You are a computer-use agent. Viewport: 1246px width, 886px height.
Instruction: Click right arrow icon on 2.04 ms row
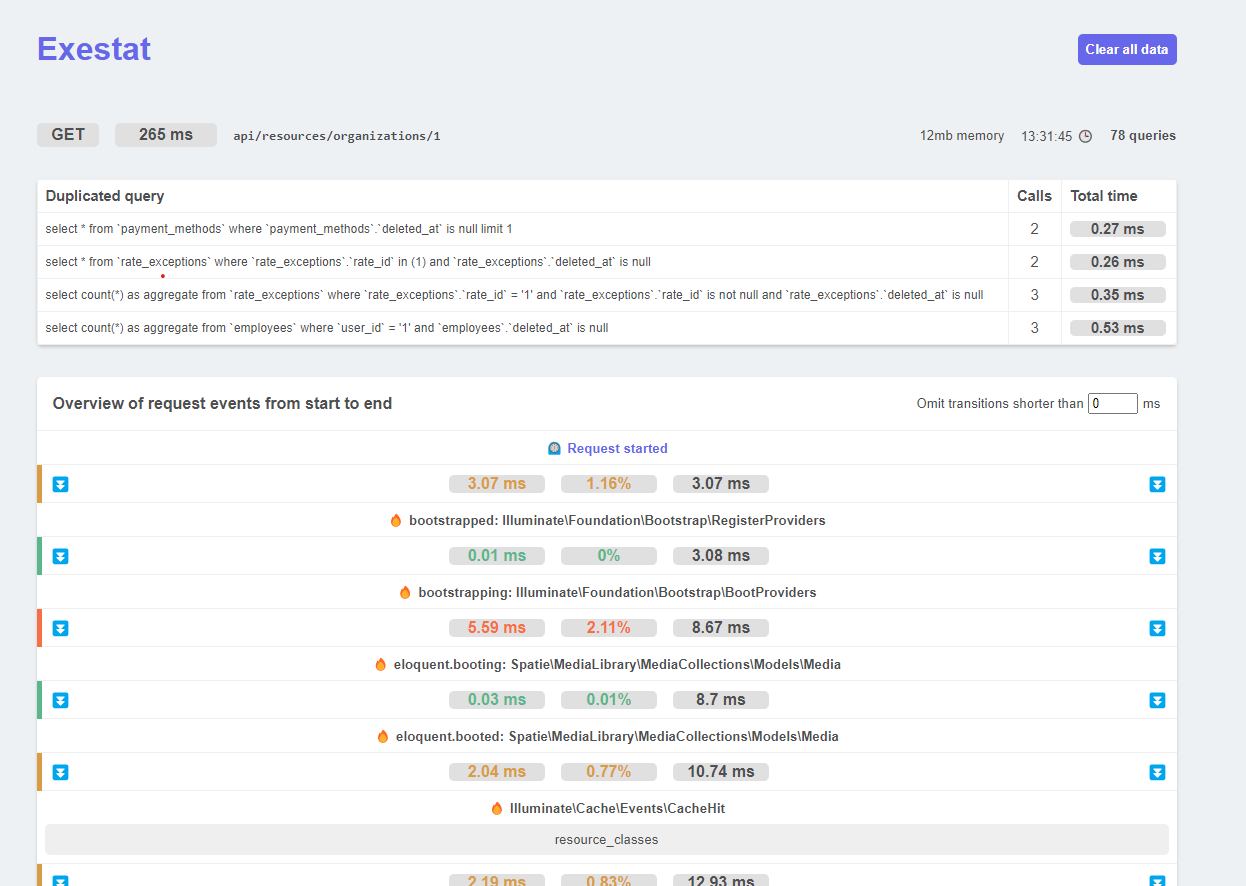pyautogui.click(x=1157, y=773)
